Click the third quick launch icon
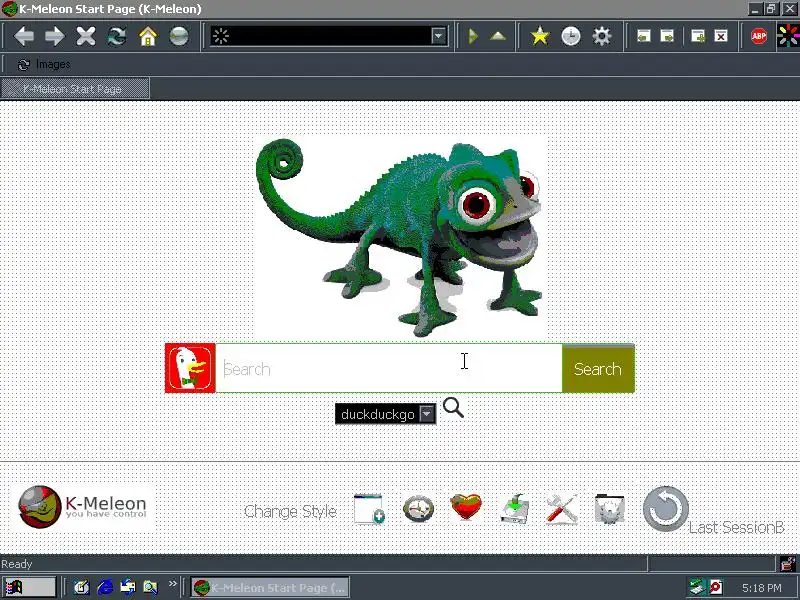The image size is (800, 600). tap(128, 587)
